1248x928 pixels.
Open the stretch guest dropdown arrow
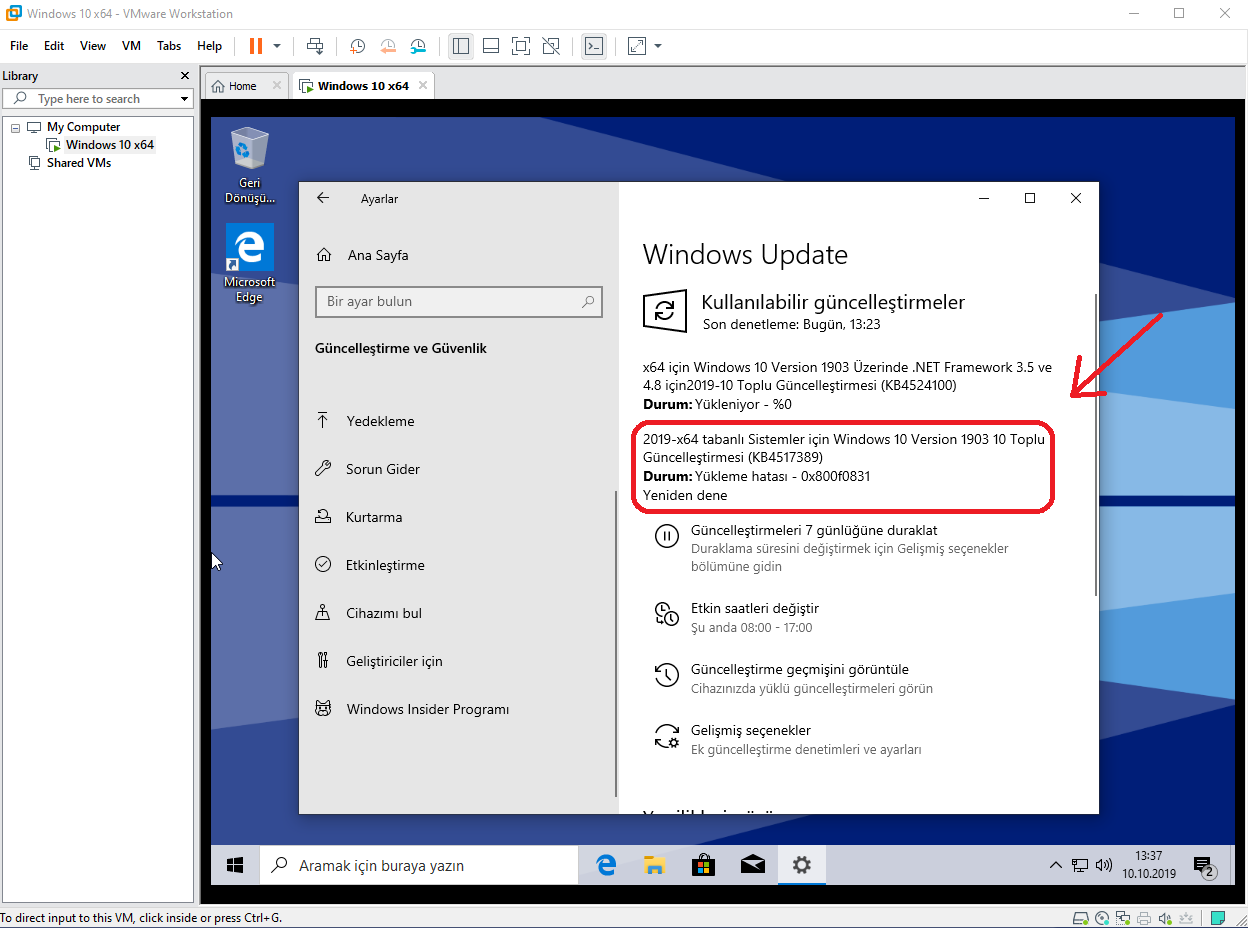coord(658,46)
